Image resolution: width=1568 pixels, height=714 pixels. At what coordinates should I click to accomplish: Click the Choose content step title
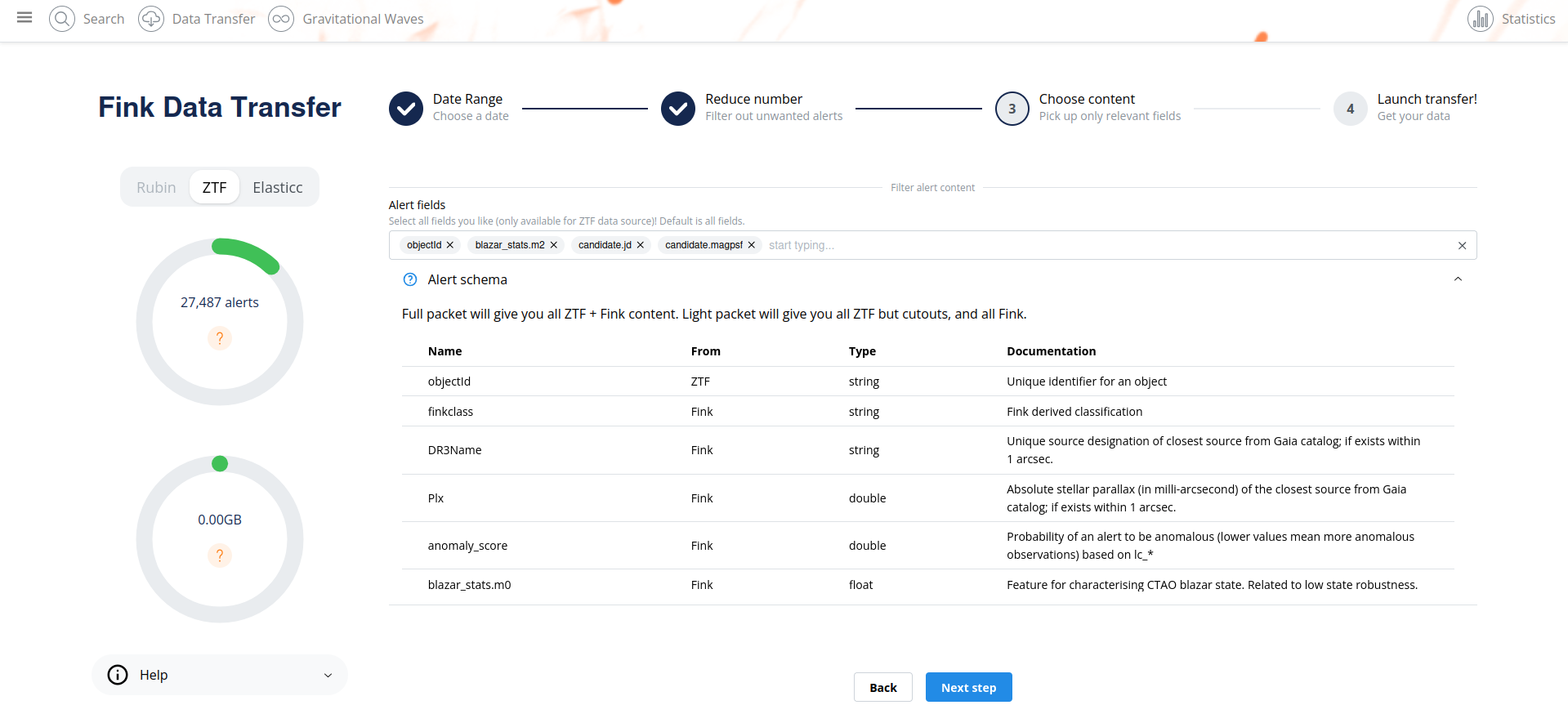[x=1088, y=99]
